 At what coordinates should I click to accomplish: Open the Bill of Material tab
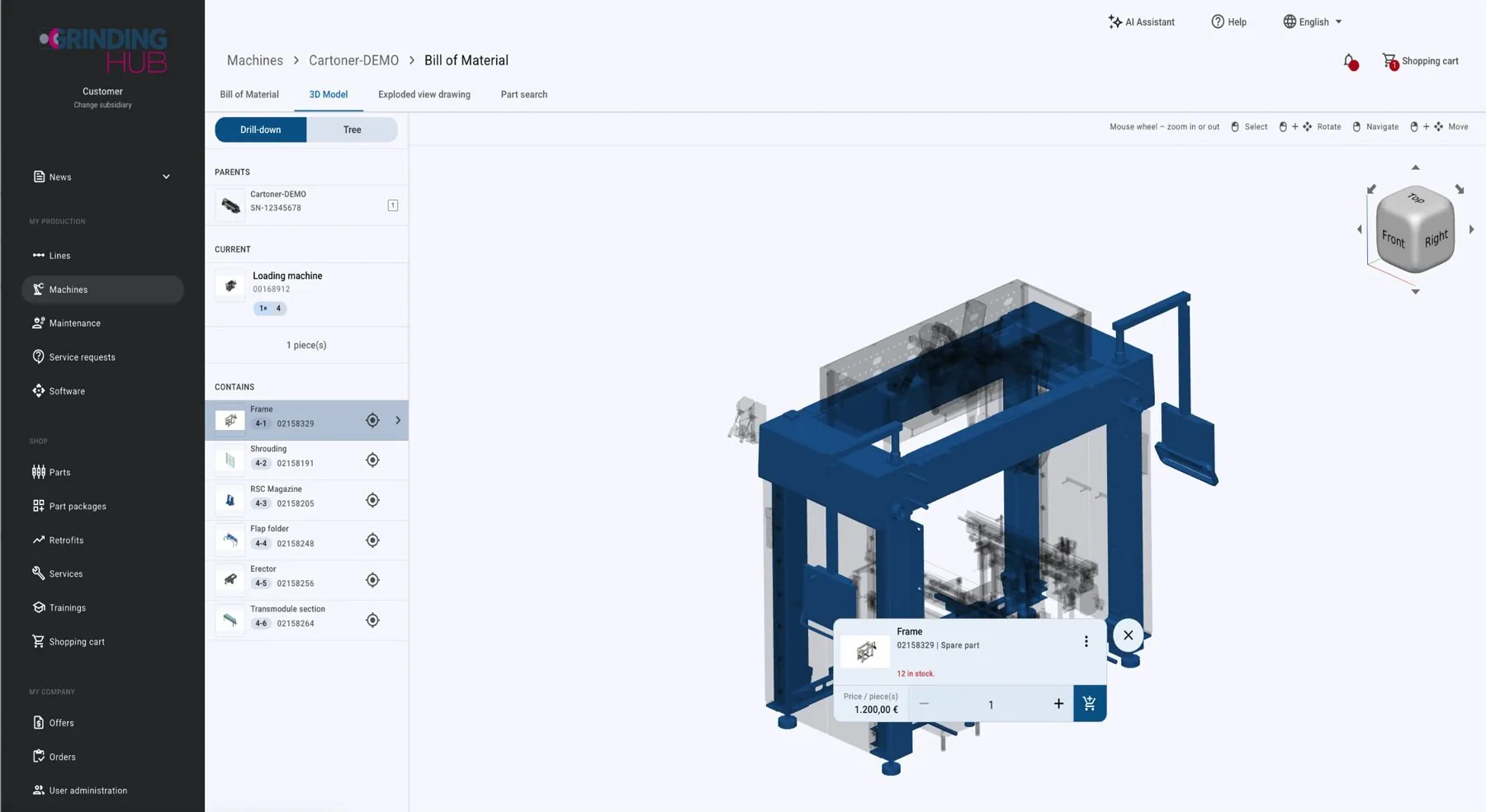click(249, 95)
